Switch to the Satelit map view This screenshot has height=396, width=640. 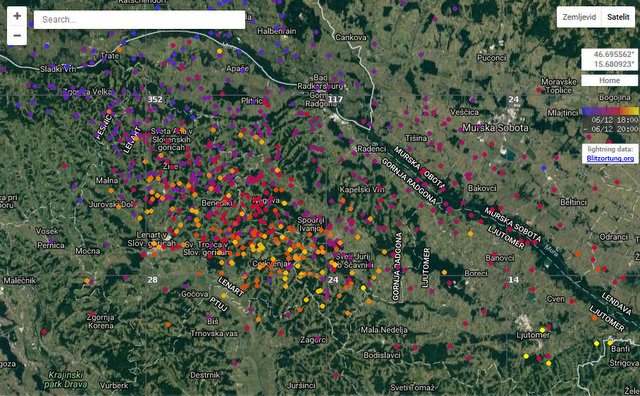tap(618, 17)
